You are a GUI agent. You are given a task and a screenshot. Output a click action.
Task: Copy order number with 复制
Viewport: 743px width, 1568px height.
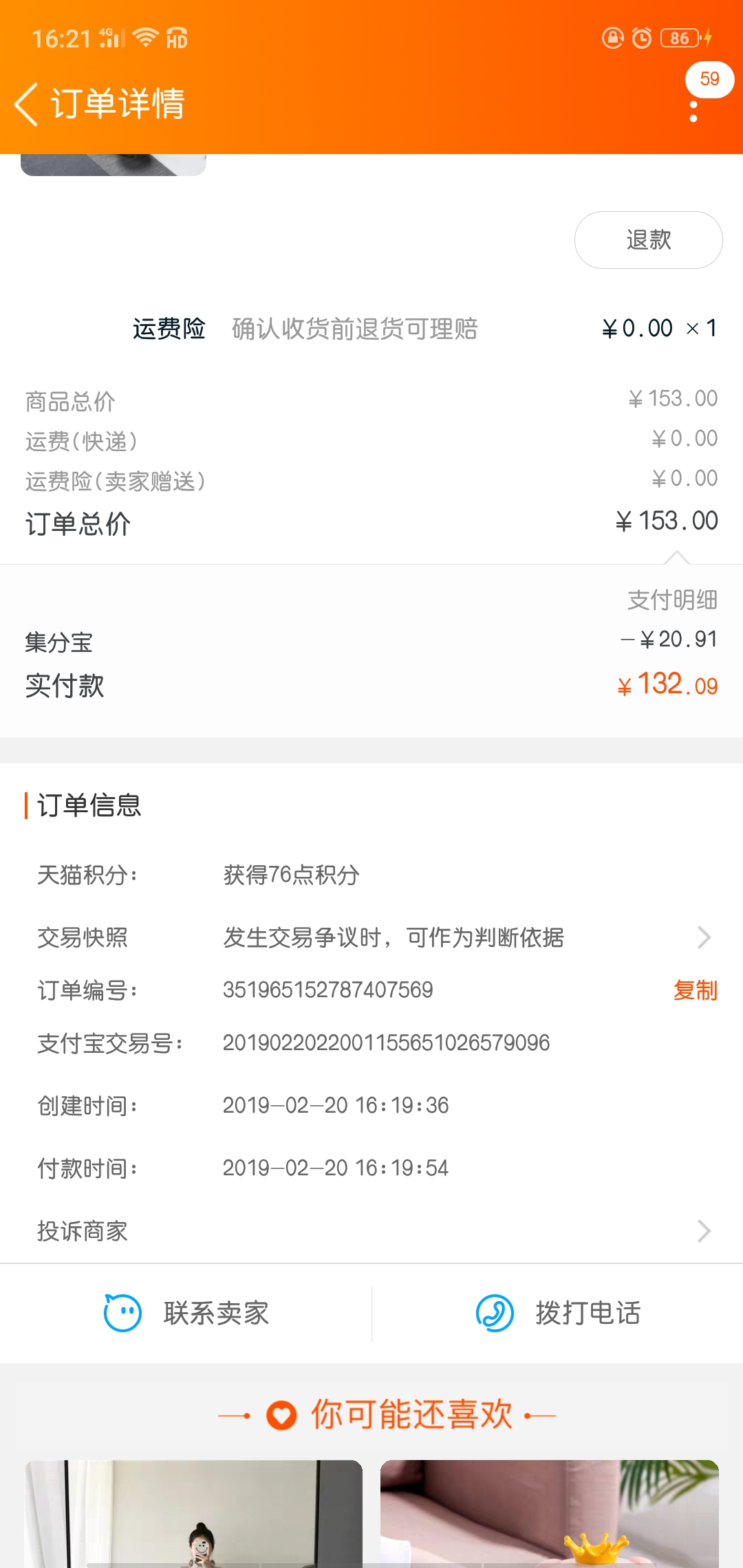695,990
